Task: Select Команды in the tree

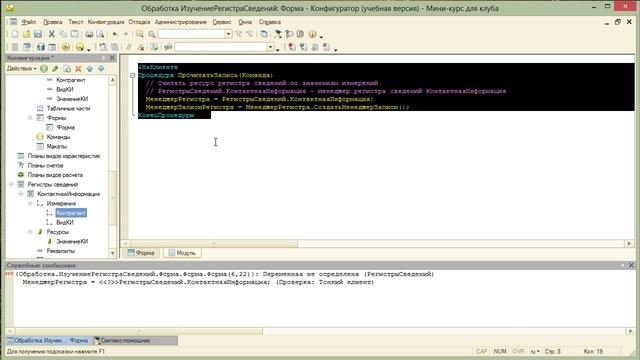Action: click(58, 137)
